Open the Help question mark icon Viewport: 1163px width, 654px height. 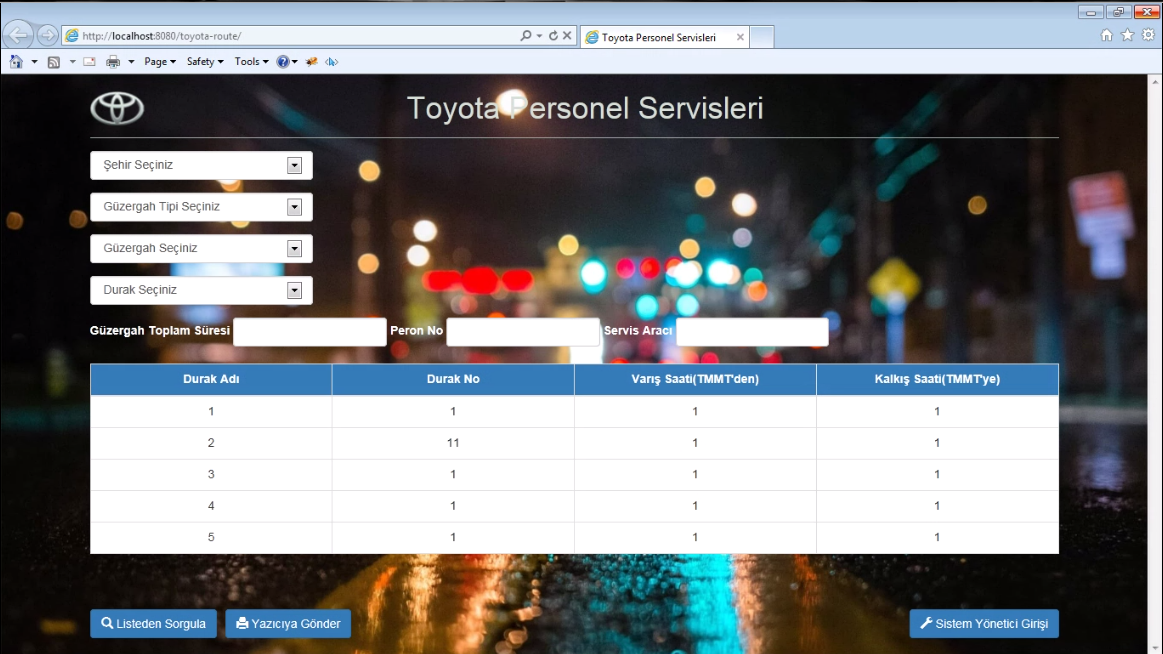(x=283, y=62)
